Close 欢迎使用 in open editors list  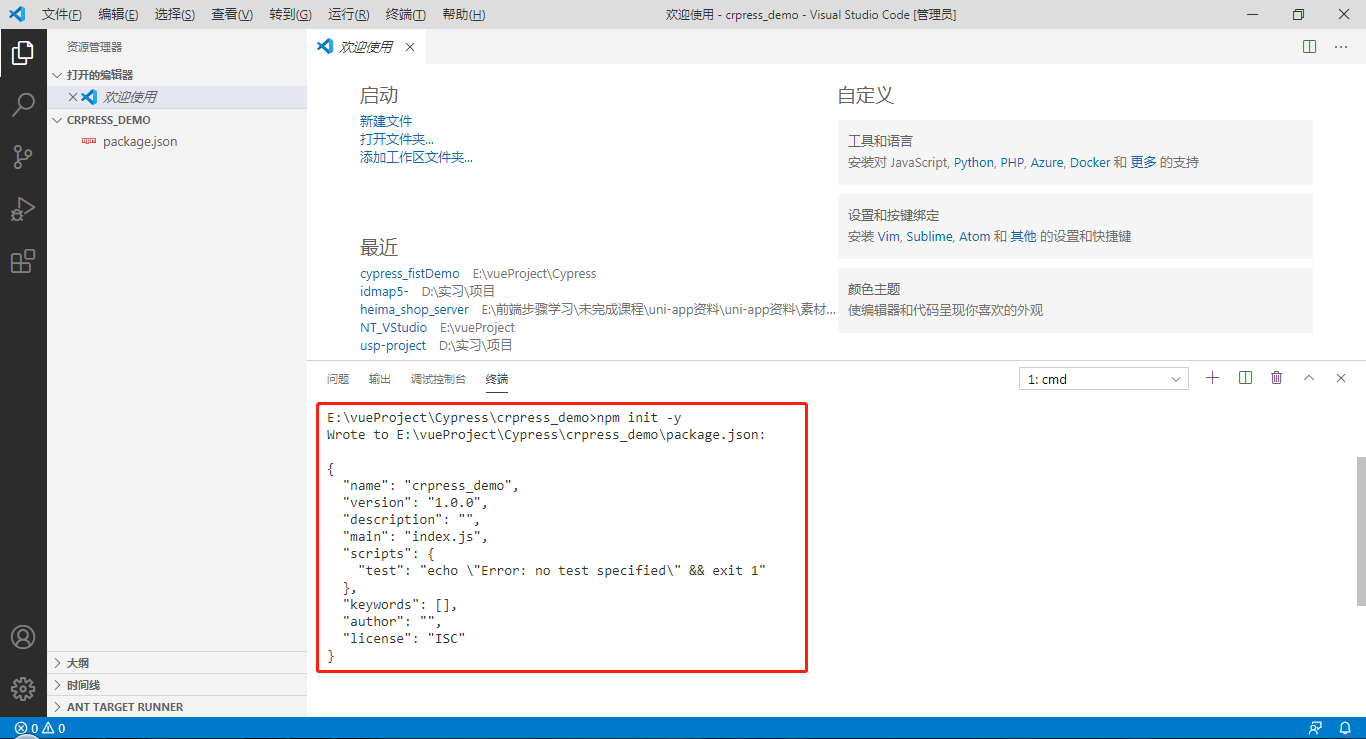[72, 97]
